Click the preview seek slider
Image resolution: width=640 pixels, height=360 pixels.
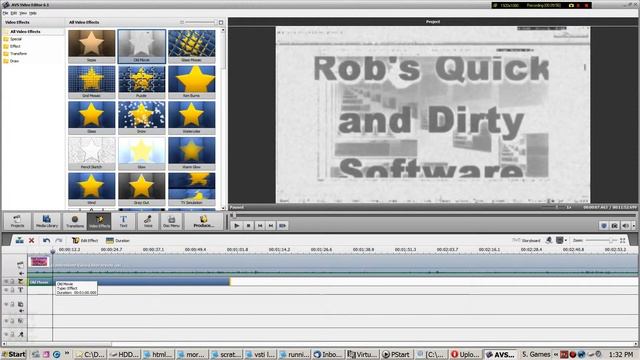[x=433, y=215]
